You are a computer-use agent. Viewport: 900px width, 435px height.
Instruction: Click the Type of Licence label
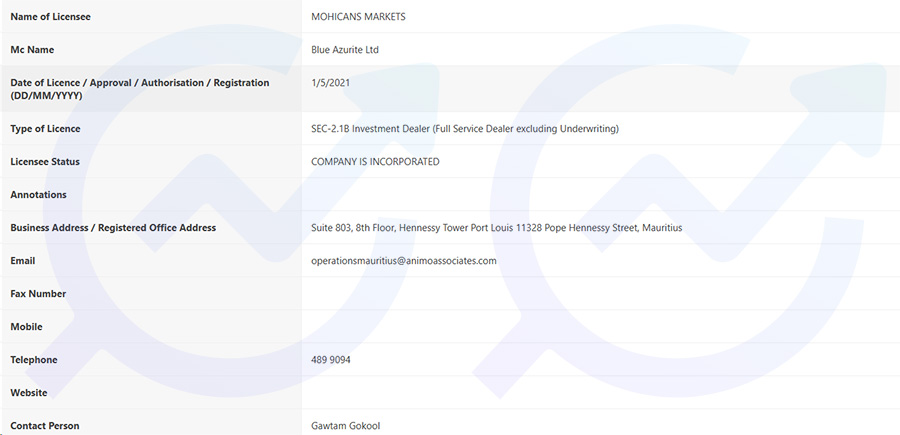(45, 129)
